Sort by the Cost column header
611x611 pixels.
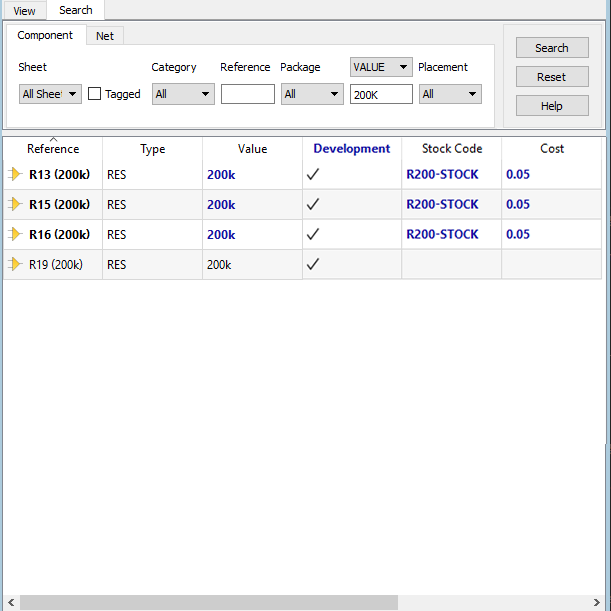coord(552,148)
